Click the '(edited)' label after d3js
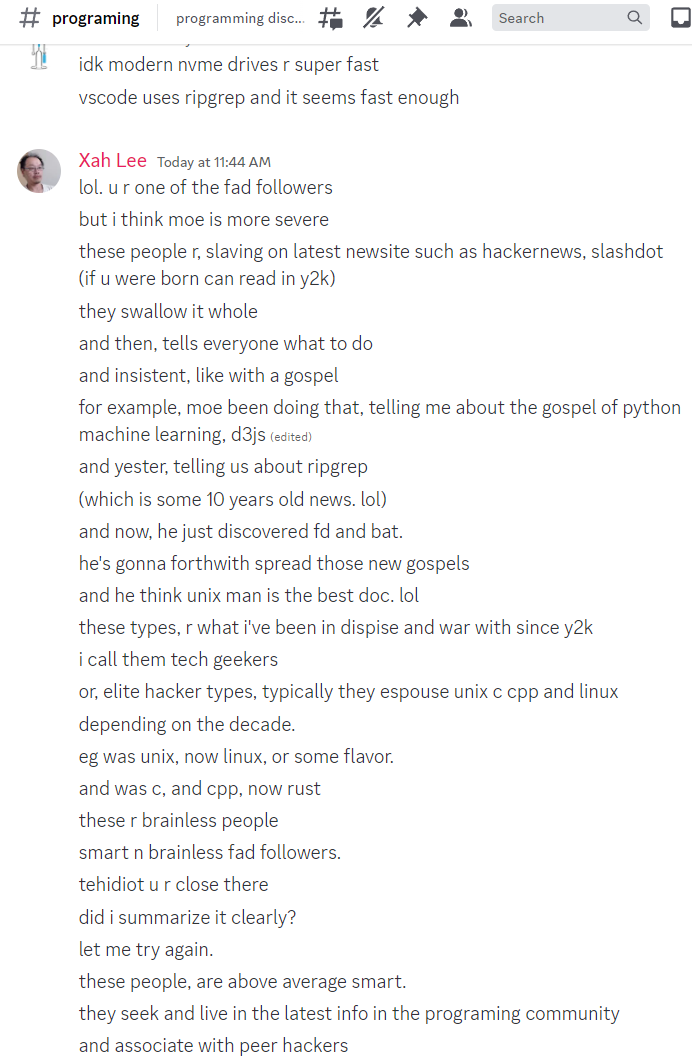692x1061 pixels. click(291, 437)
